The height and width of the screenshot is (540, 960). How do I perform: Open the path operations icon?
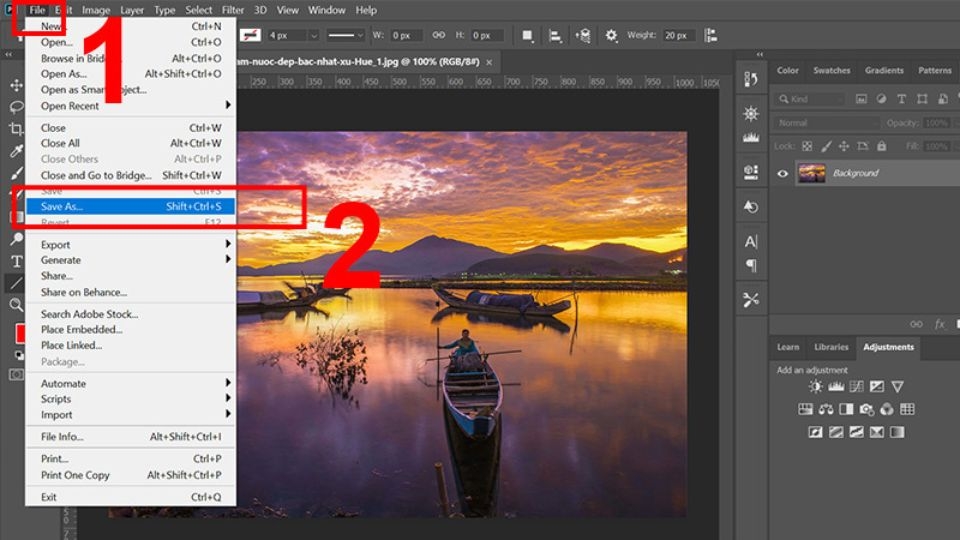tap(527, 36)
